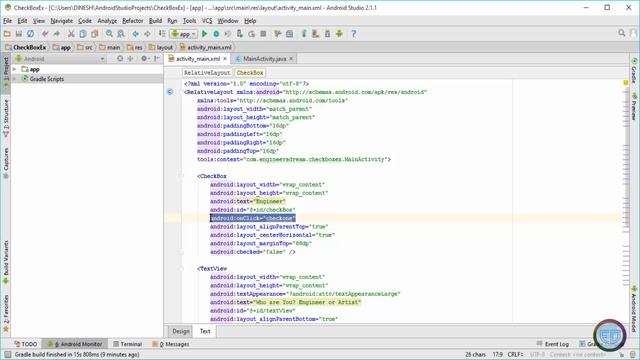Click the CheckBox breadcrumb in editor
This screenshot has height=360, width=640.
(x=250, y=73)
